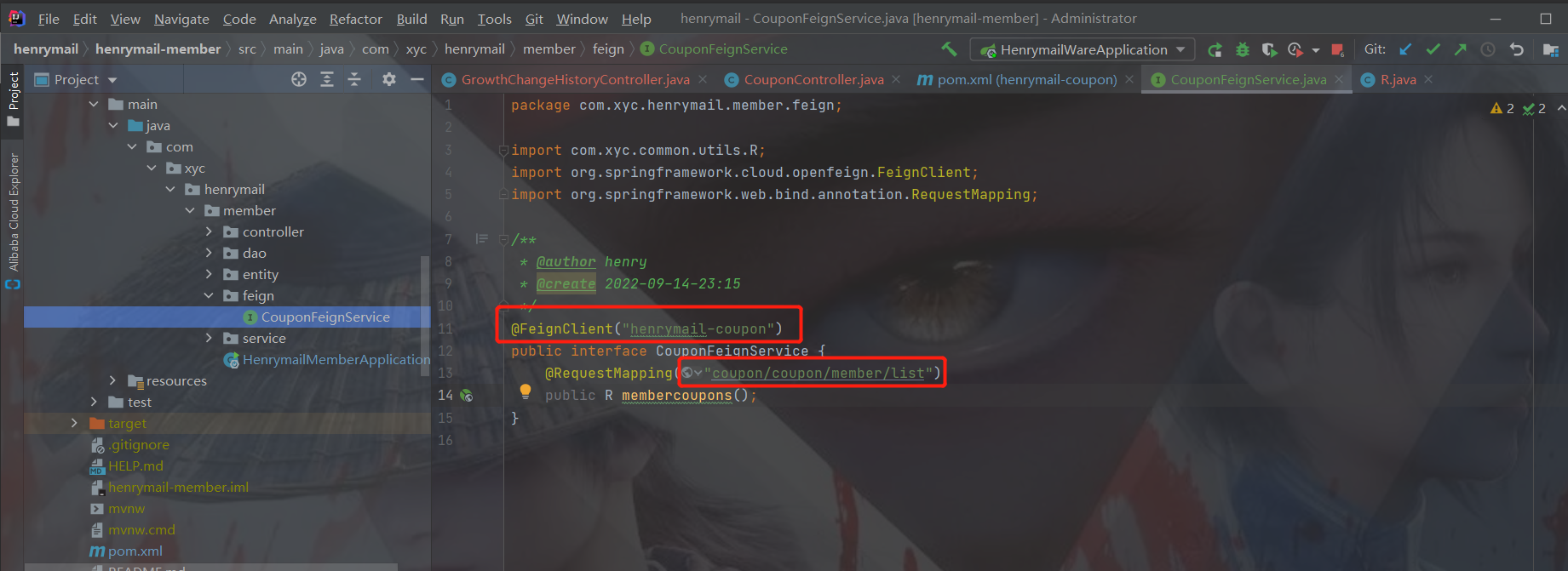Commit changes with Git checkmark icon
1568x571 pixels.
pyautogui.click(x=1433, y=49)
